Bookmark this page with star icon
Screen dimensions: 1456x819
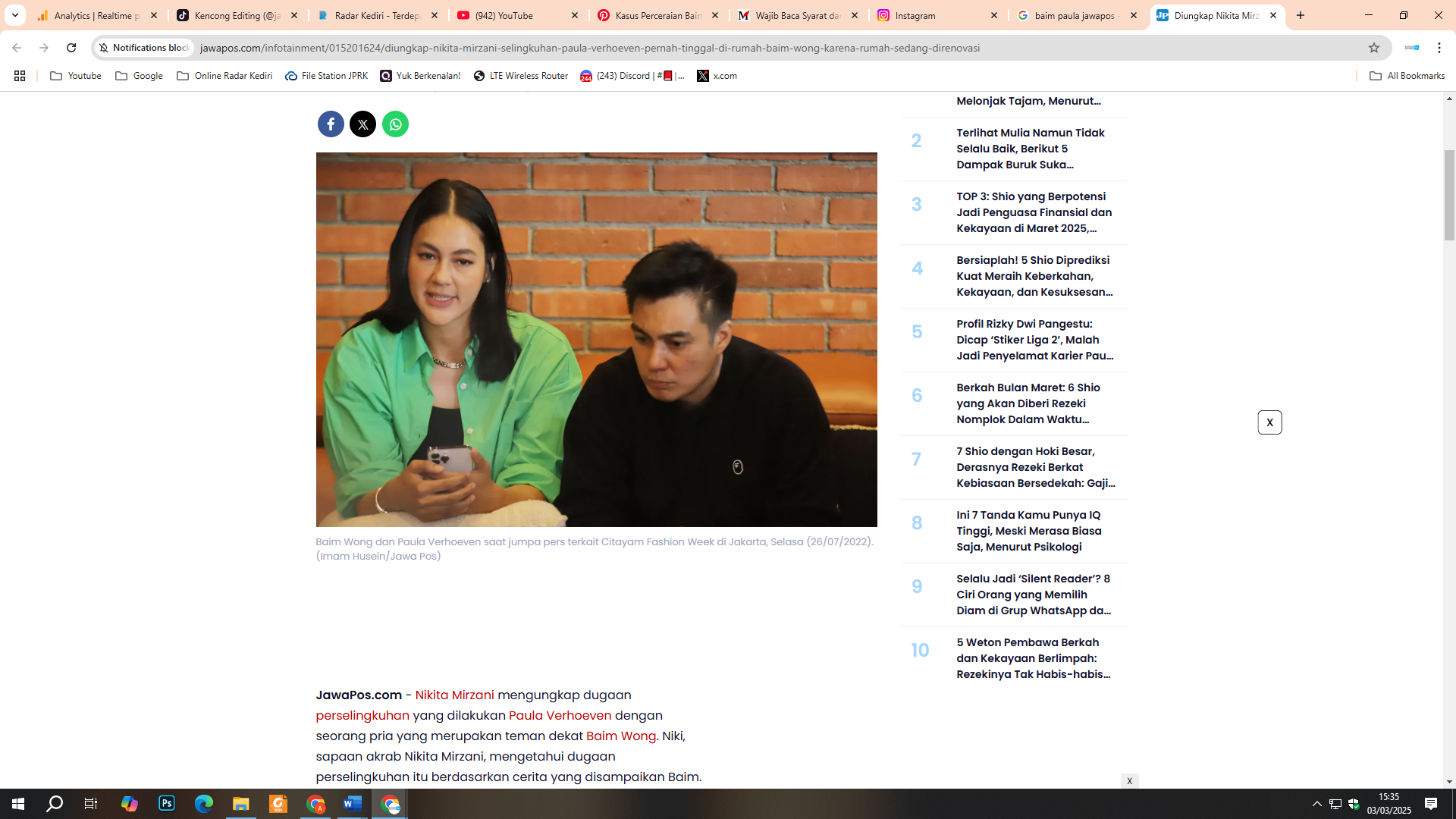click(x=1374, y=48)
